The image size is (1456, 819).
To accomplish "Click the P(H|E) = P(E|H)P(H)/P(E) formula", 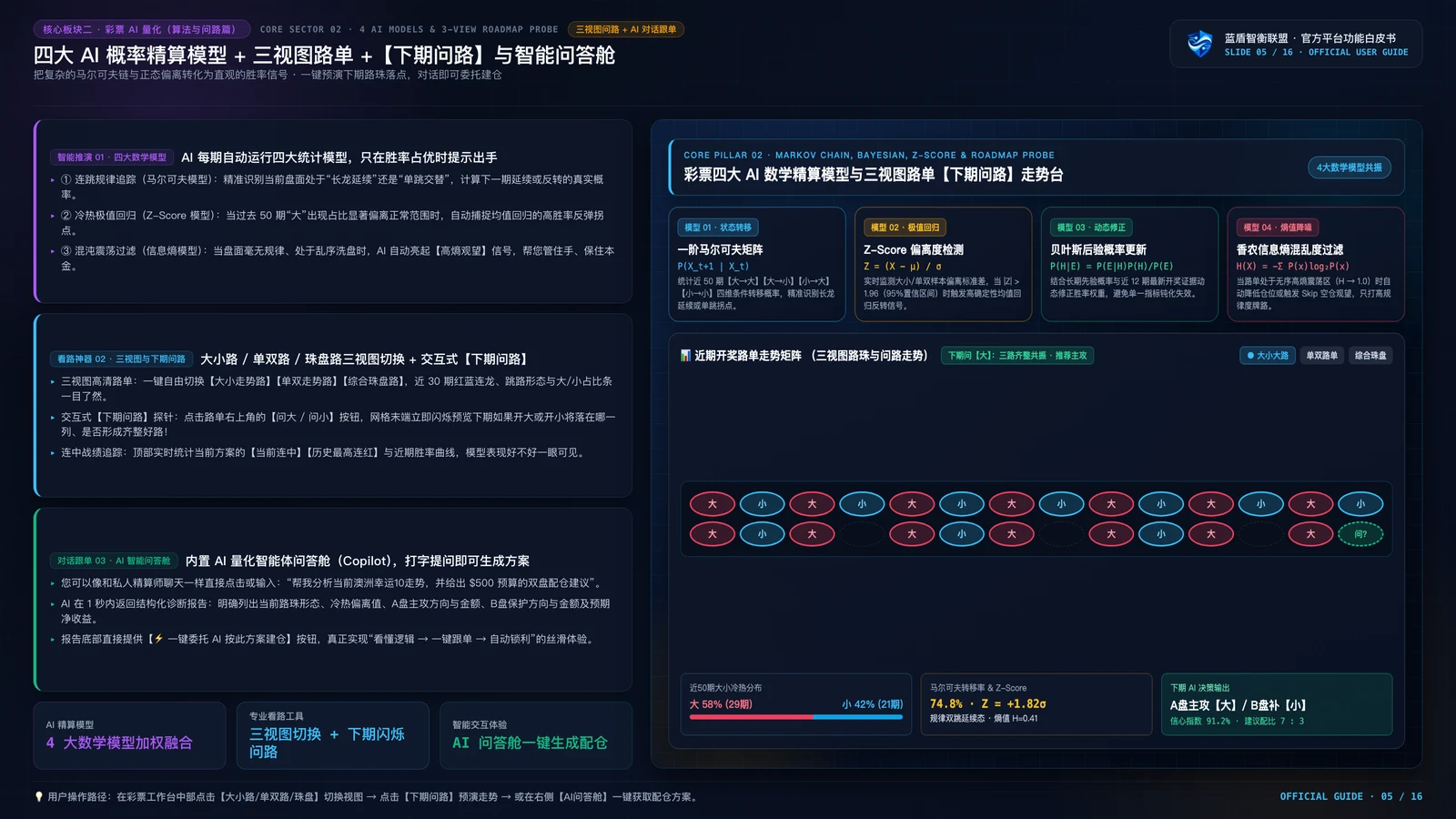I will point(1111,267).
